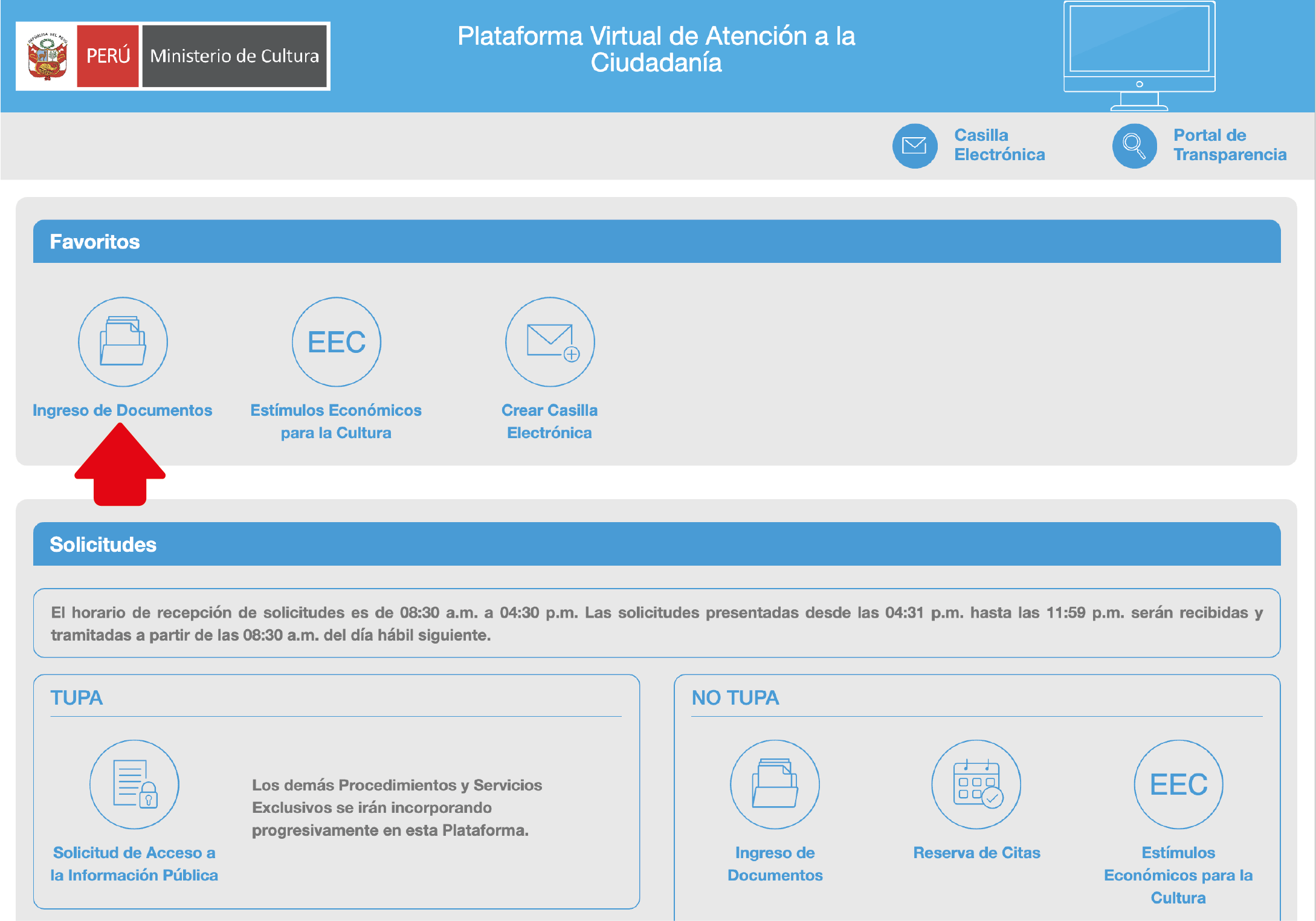The width and height of the screenshot is (1316, 921).
Task: Click the locked document icon under TUPA
Action: [134, 784]
